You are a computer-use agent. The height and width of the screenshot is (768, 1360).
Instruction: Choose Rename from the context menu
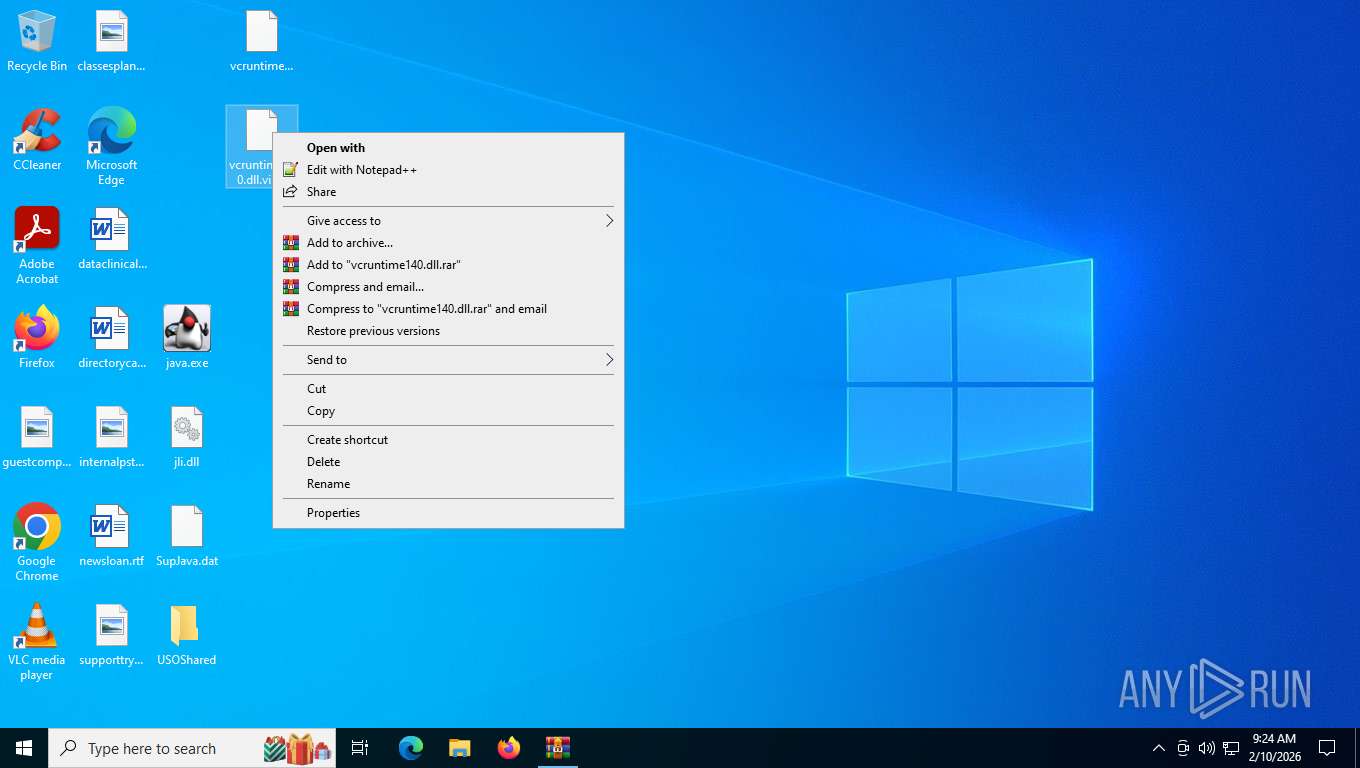point(448,484)
